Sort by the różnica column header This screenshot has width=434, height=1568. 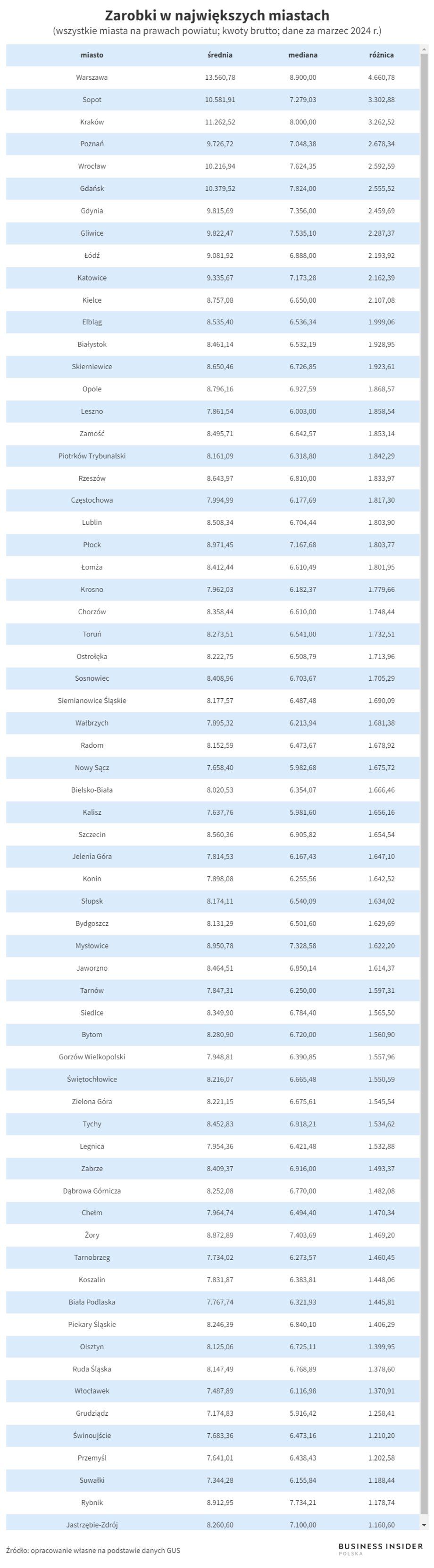tap(381, 55)
